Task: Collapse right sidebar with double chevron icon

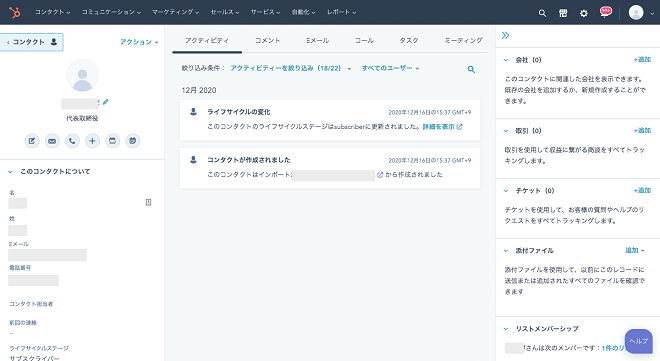Action: [x=506, y=35]
